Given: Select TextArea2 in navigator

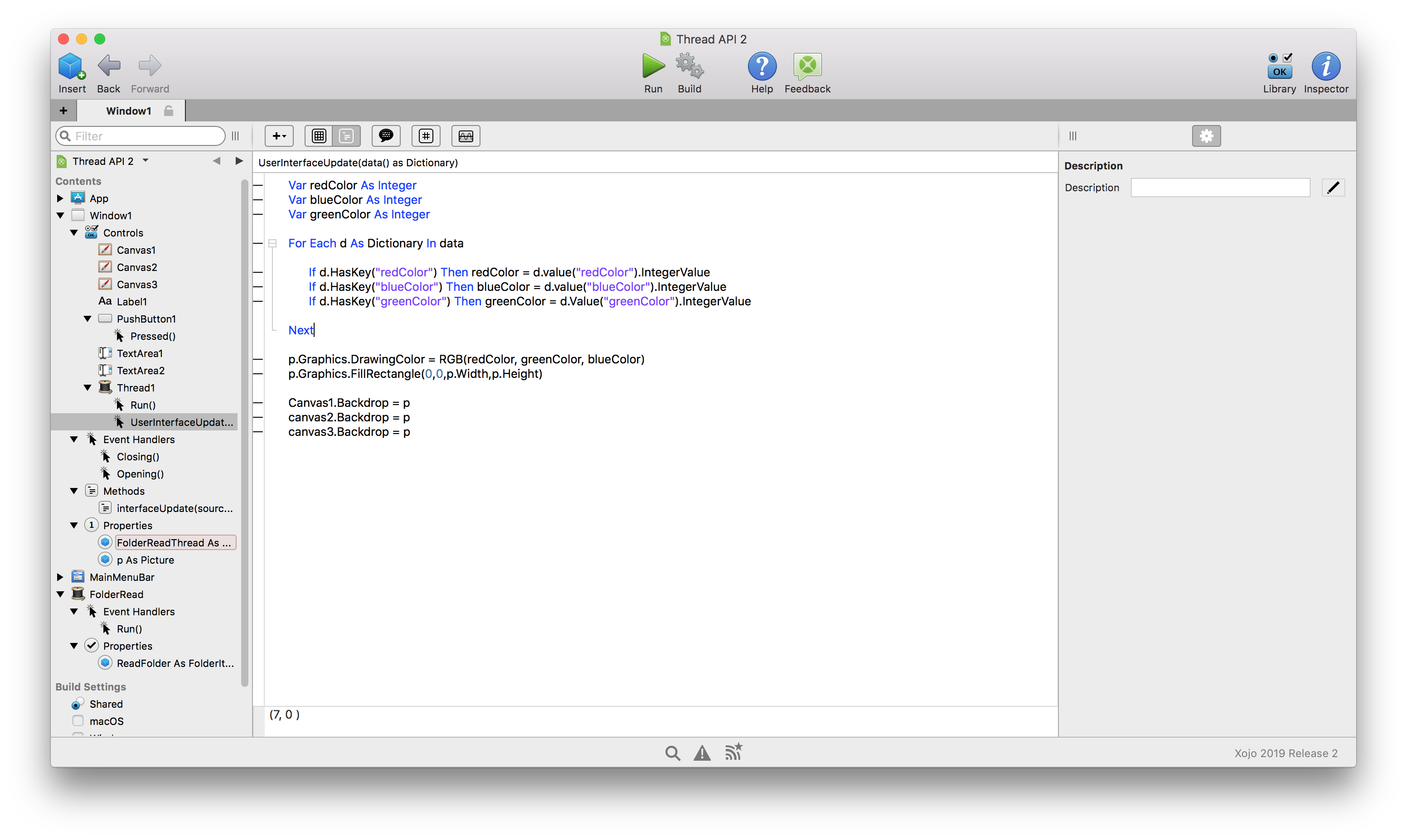Looking at the screenshot, I should (141, 370).
